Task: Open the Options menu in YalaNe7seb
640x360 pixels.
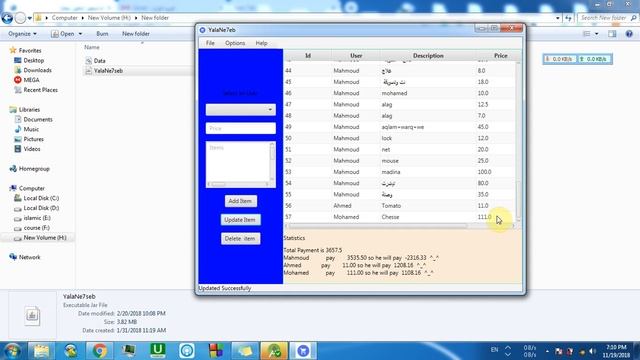Action: point(235,43)
